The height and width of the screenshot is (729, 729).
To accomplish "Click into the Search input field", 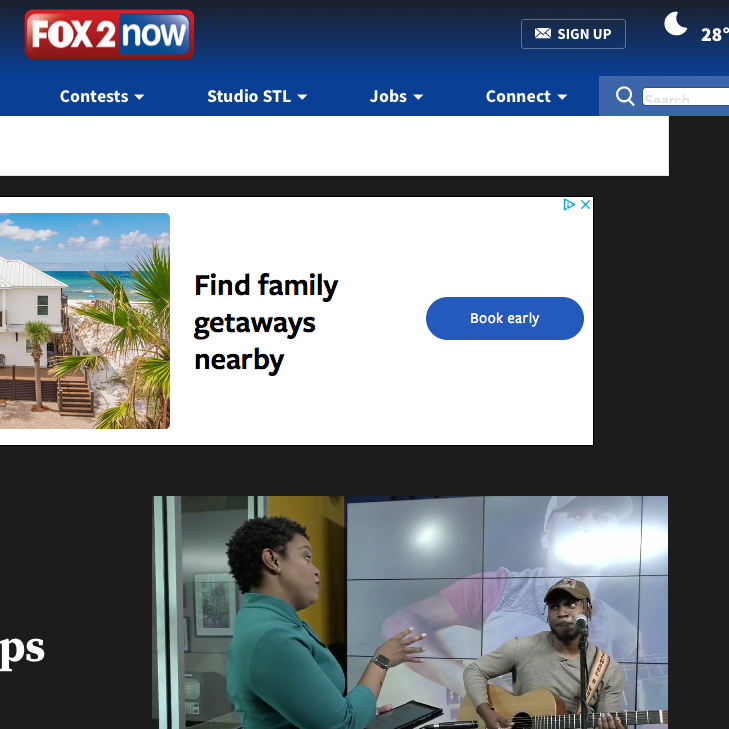I will tap(686, 97).
